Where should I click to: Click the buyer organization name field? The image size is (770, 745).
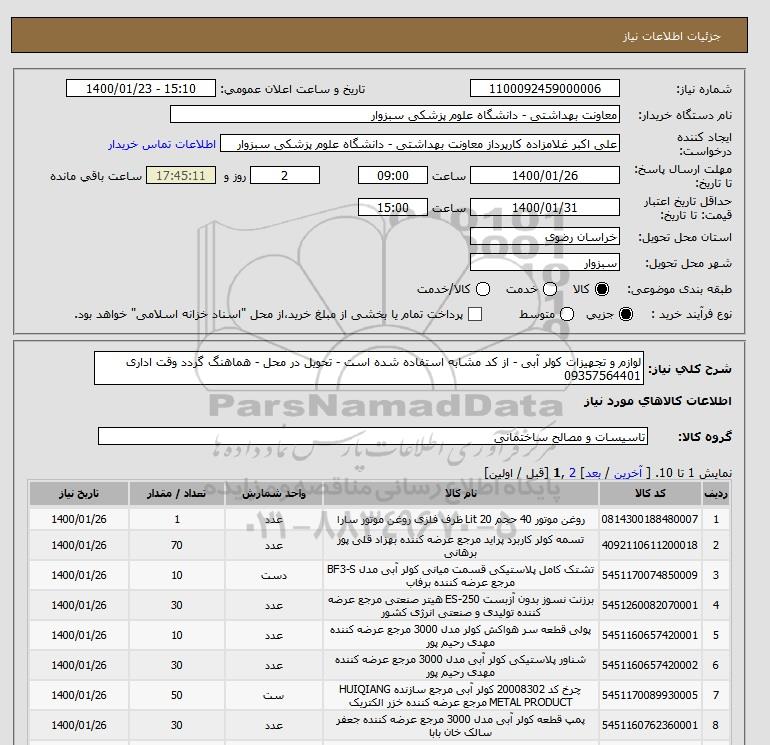pyautogui.click(x=394, y=114)
